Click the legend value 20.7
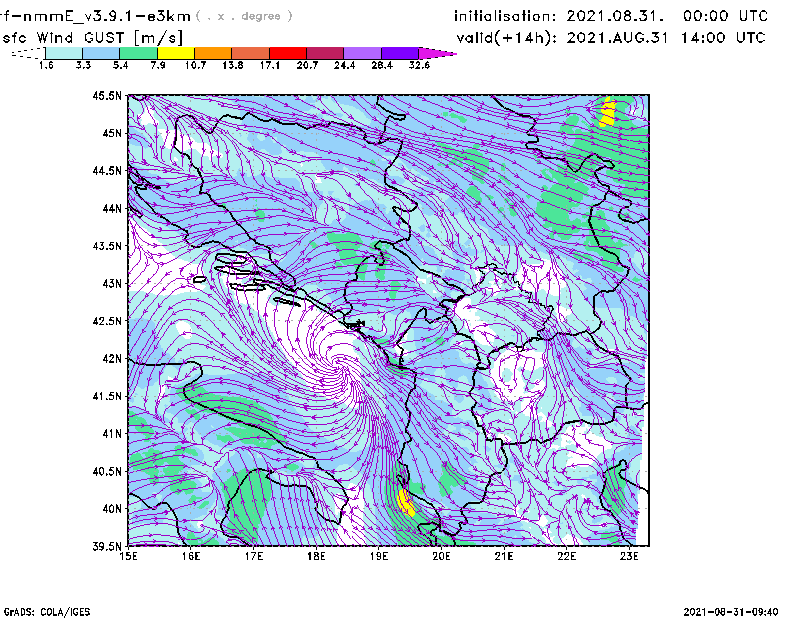Image resolution: width=800 pixels, height=618 pixels. pos(307,65)
